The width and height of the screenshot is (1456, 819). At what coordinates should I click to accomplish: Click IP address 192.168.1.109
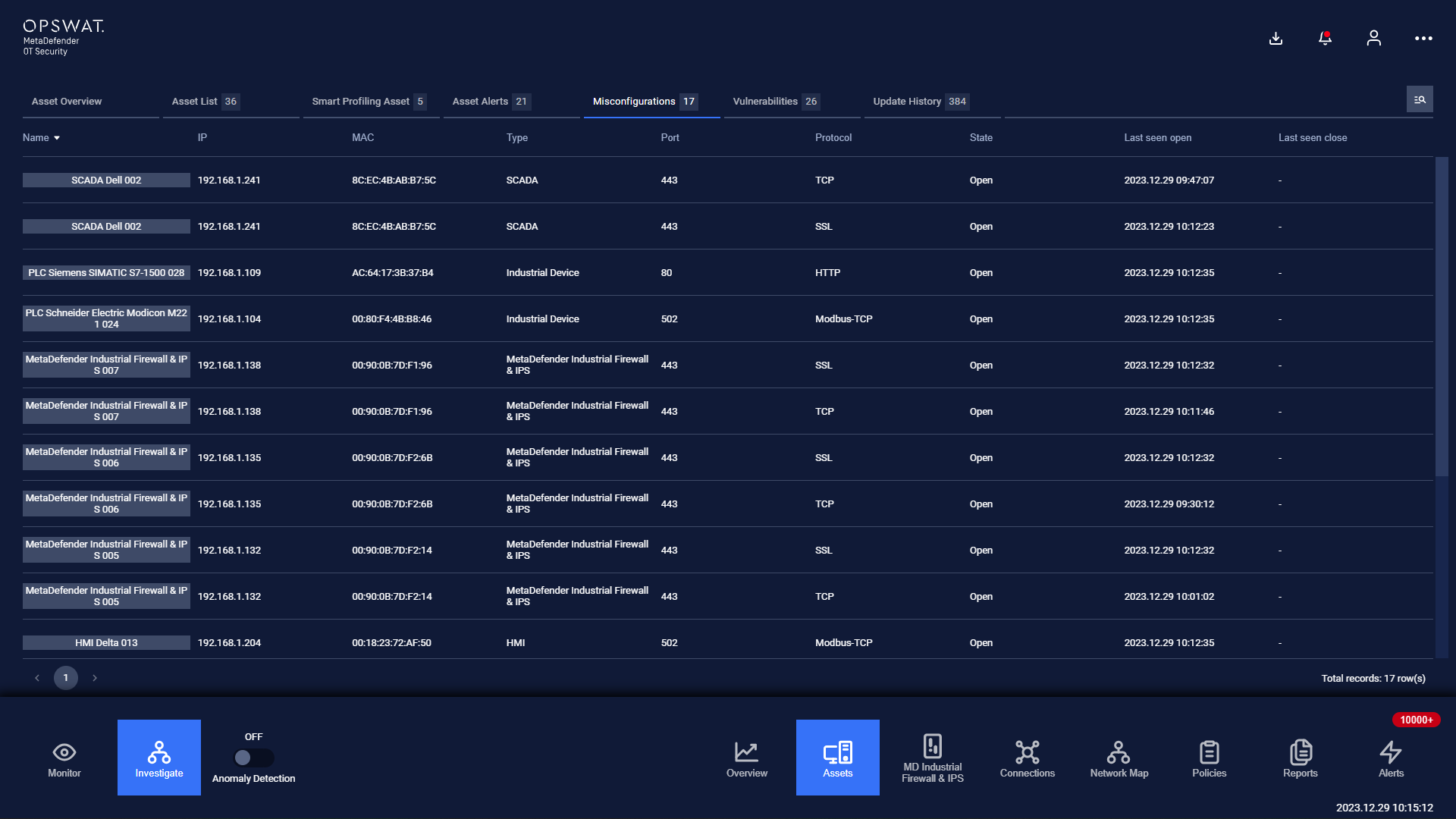[x=229, y=273]
